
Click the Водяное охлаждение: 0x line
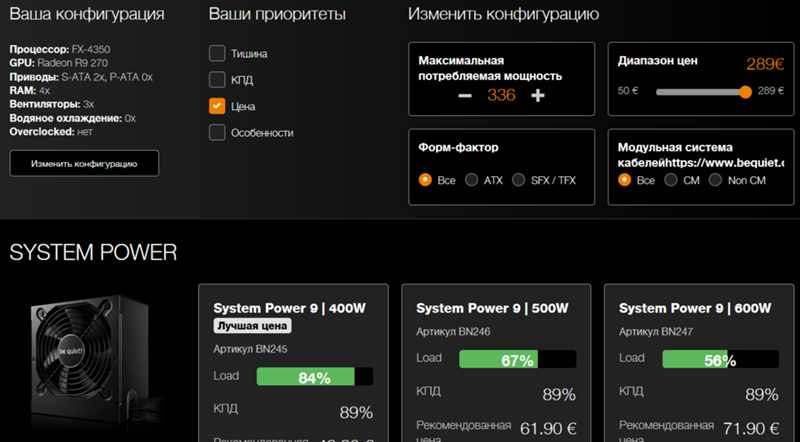coord(72,118)
